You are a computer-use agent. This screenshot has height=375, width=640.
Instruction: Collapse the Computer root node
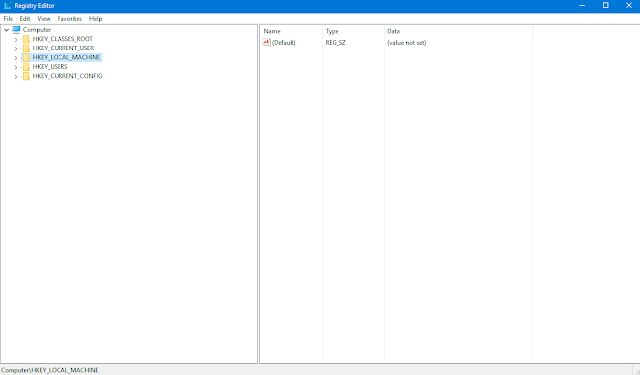[x=7, y=30]
